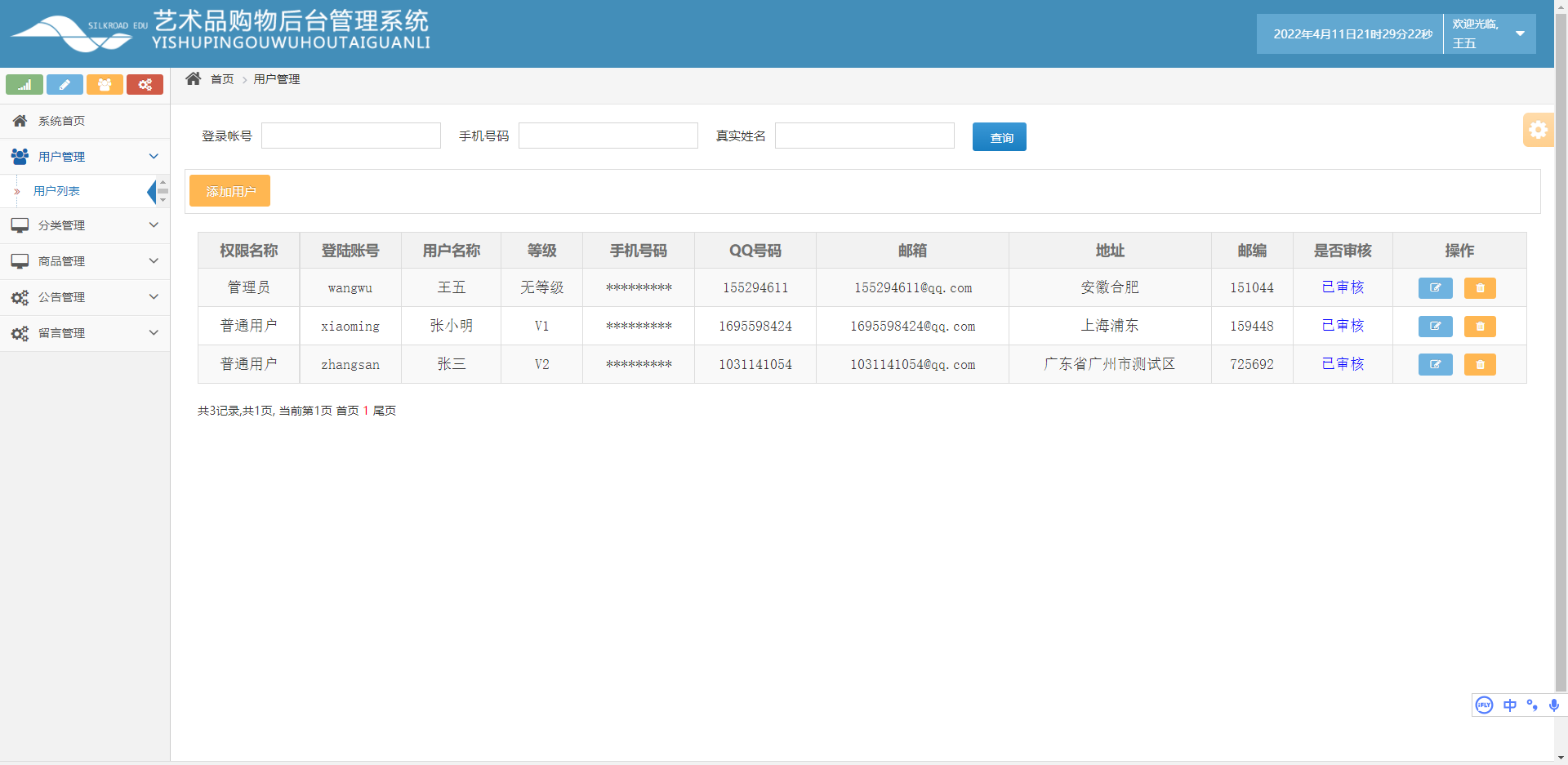Focus the 手机号码 input field
This screenshot has width=1568, height=765.
[608, 136]
